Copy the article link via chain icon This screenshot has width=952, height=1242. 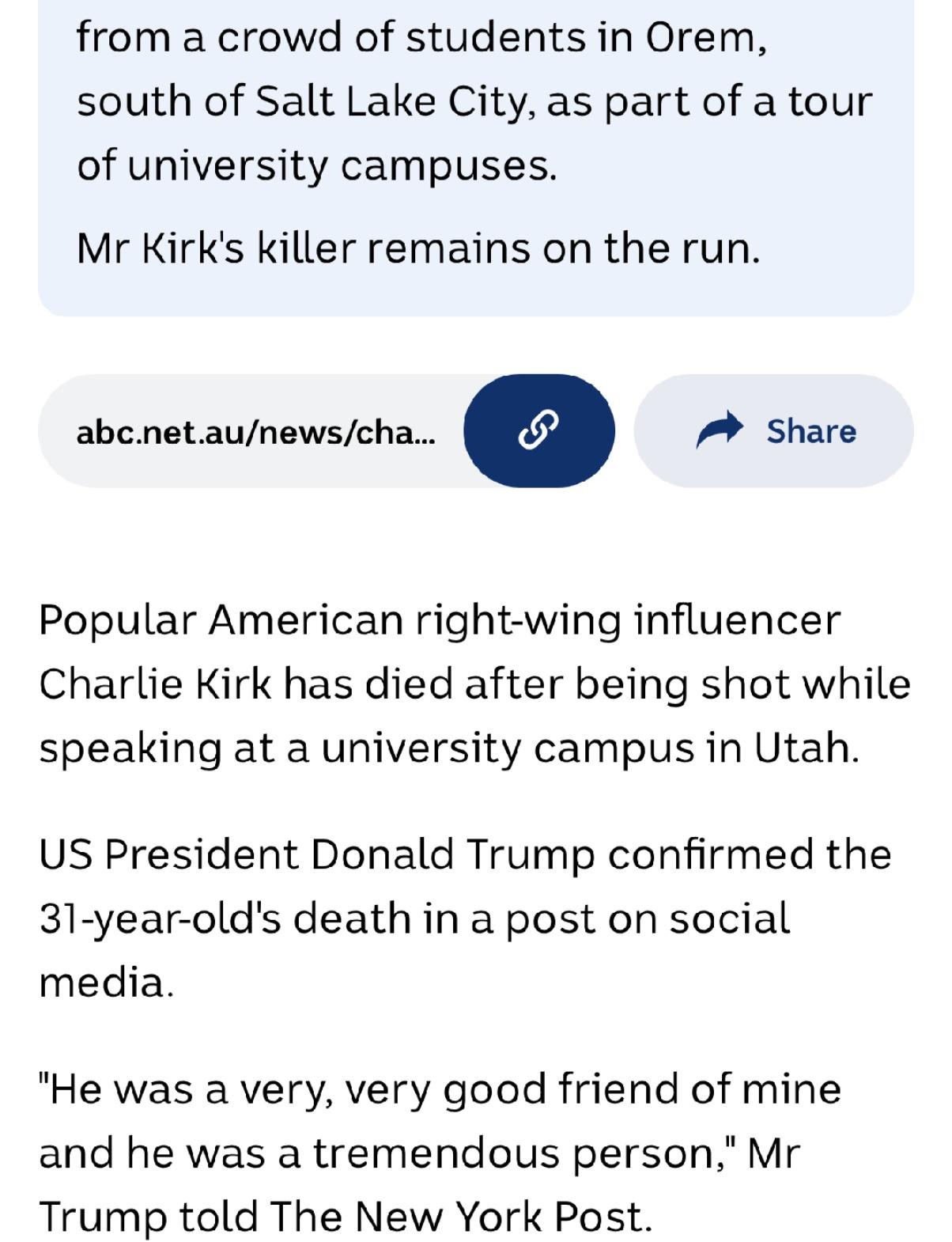(x=539, y=431)
